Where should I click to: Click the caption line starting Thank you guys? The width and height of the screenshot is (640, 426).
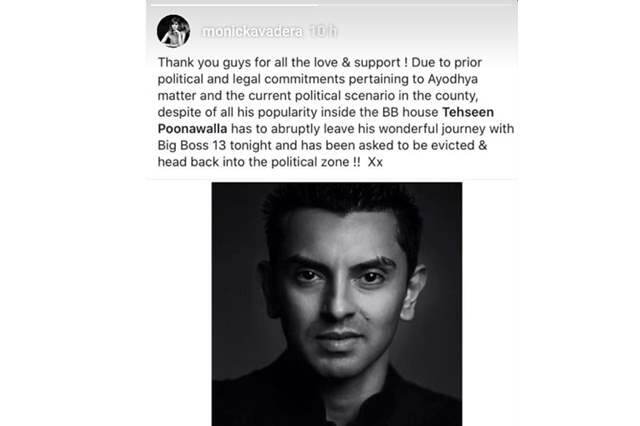(320, 62)
